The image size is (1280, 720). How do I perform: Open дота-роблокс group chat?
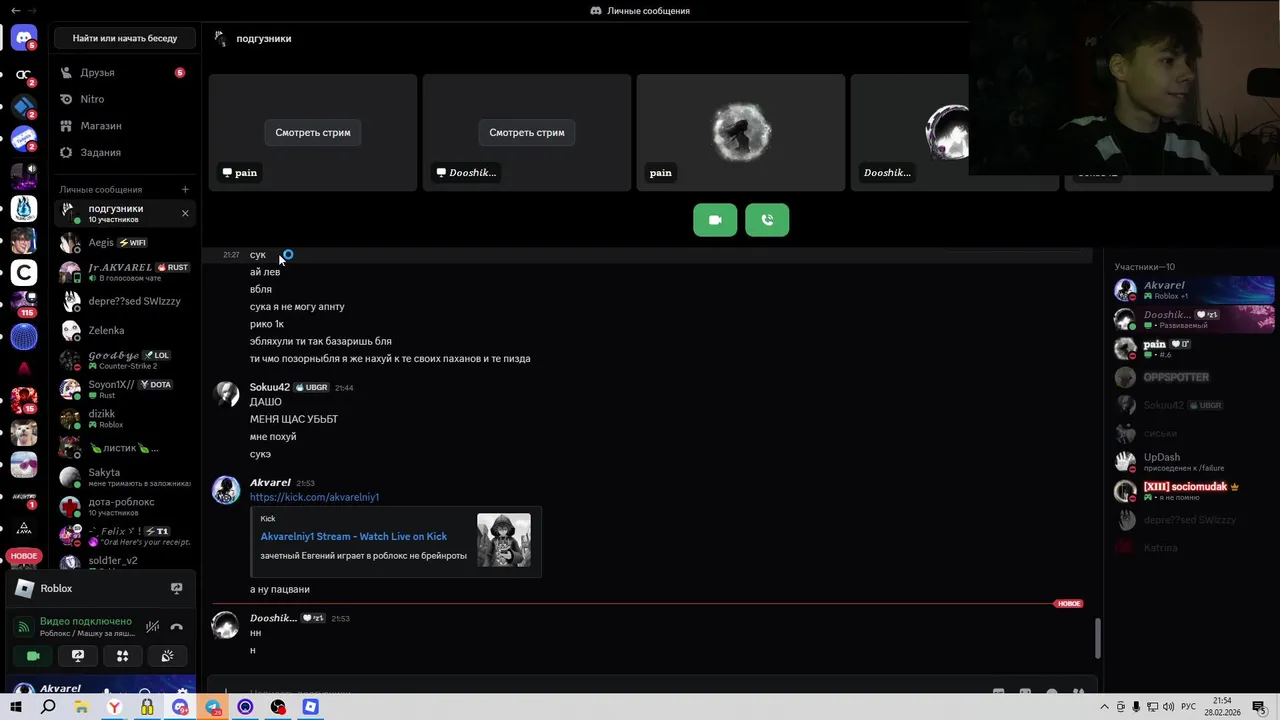124,506
